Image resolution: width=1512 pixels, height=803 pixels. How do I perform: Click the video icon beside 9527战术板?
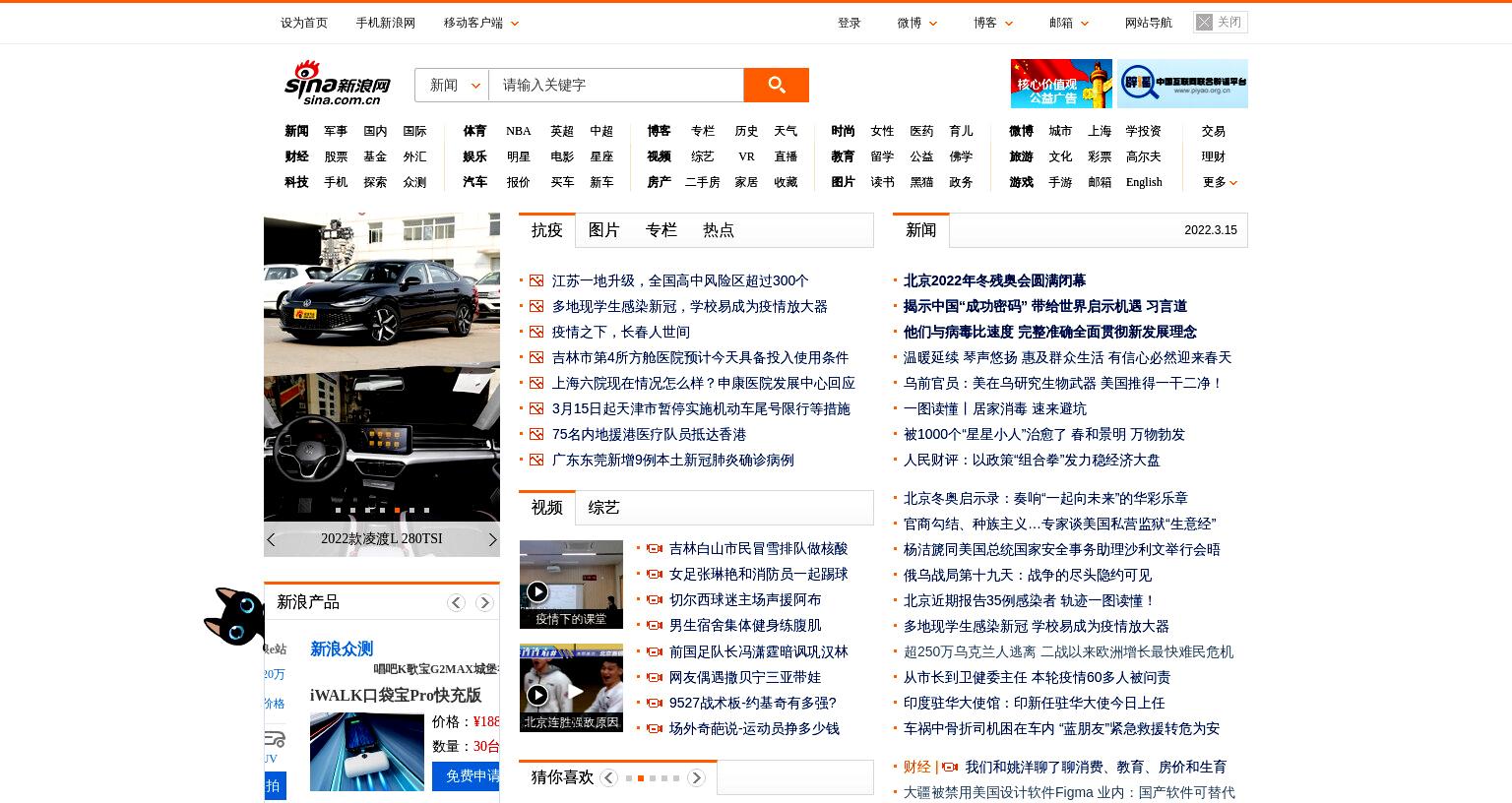(x=655, y=704)
